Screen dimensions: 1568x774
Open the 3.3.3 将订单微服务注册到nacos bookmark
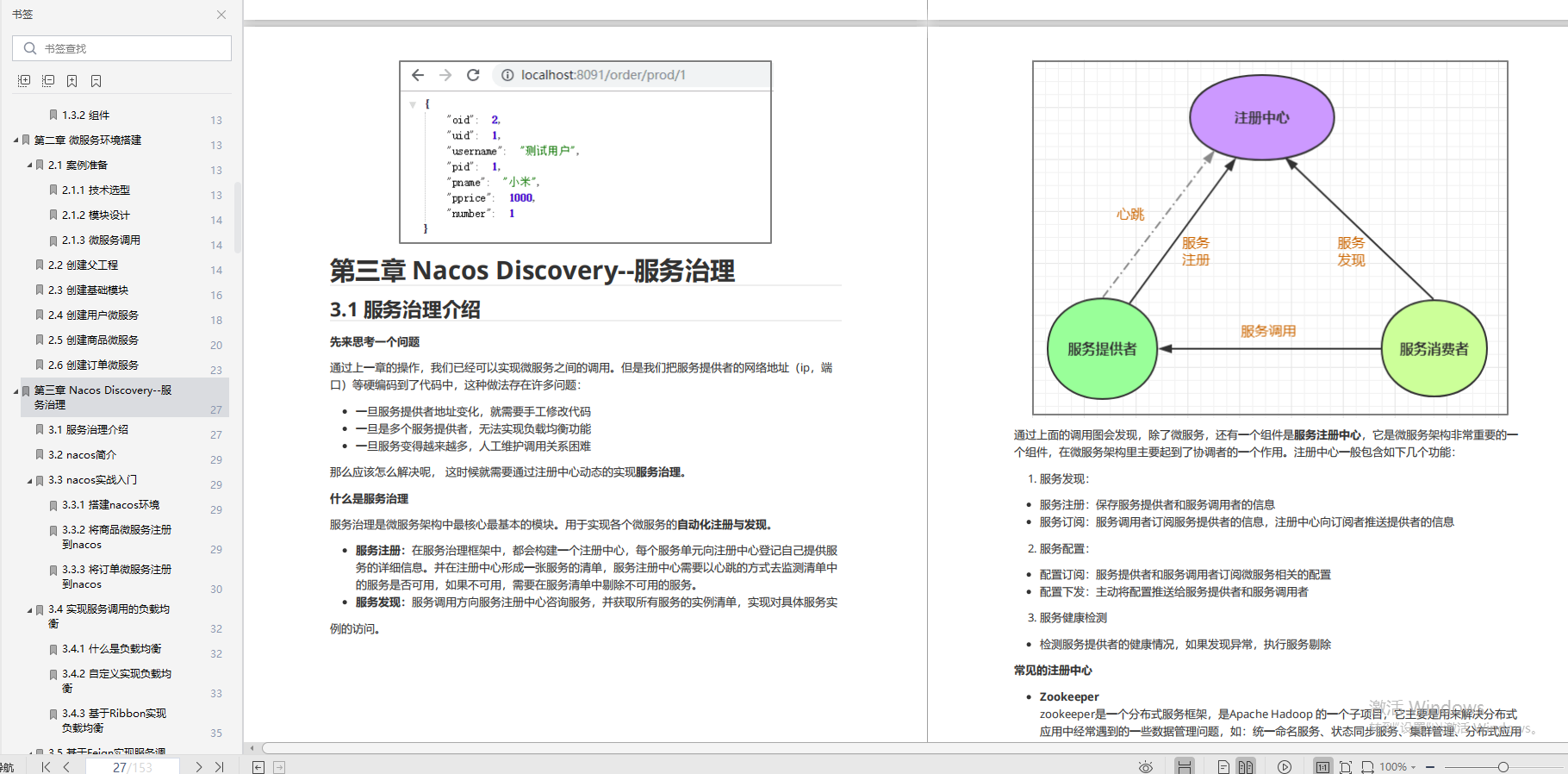116,577
